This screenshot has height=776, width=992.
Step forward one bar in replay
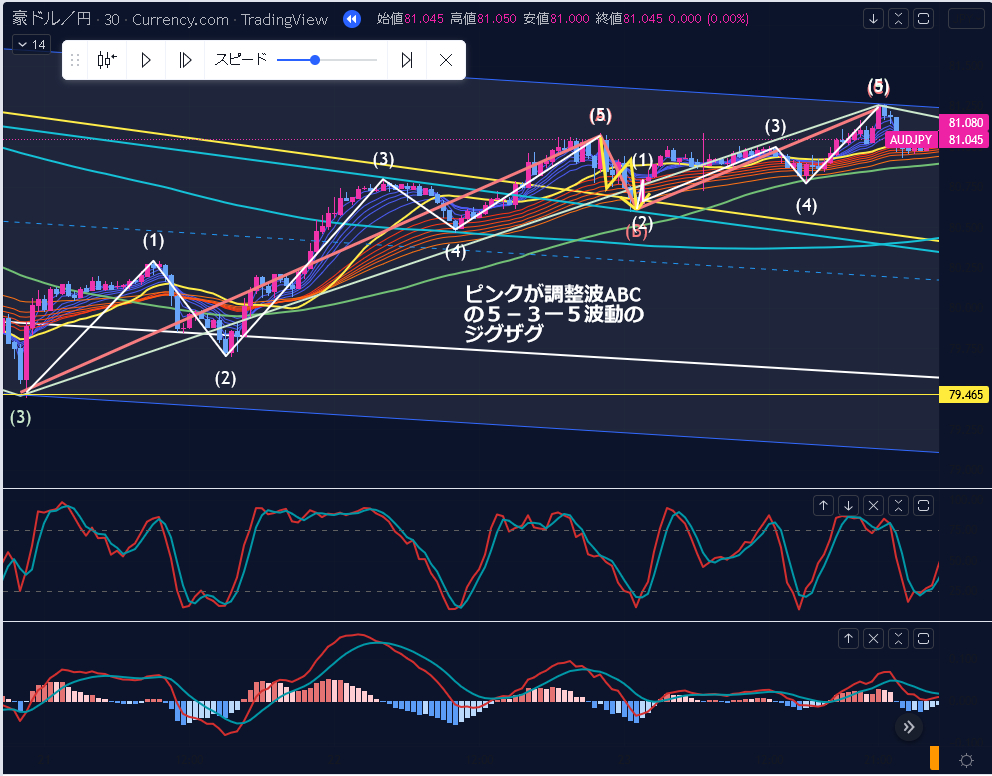[185, 60]
